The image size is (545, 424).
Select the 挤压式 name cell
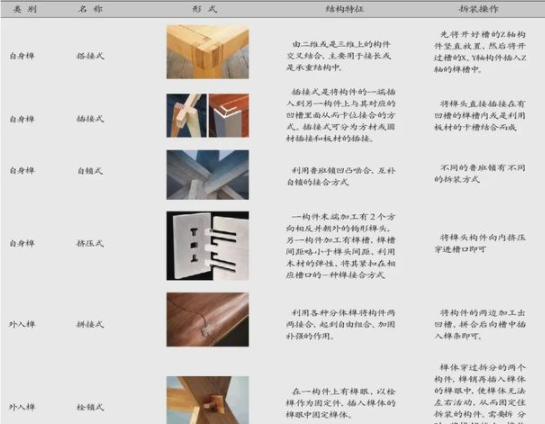click(x=90, y=243)
